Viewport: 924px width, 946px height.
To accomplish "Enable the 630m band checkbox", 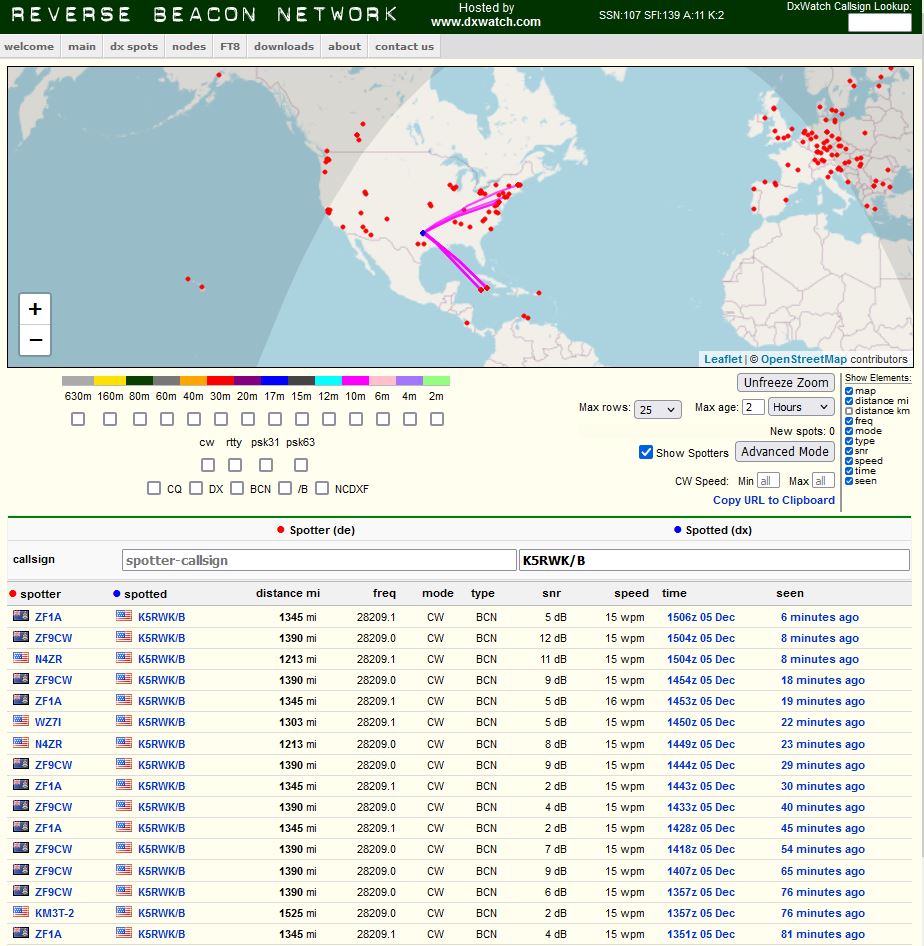I will point(78,419).
